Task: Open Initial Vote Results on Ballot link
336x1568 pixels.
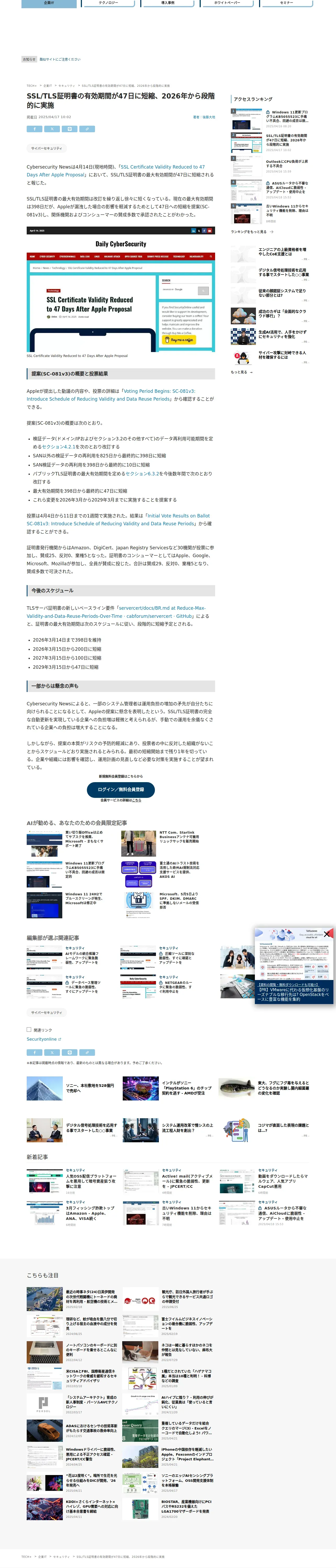Action: pyautogui.click(x=119, y=519)
